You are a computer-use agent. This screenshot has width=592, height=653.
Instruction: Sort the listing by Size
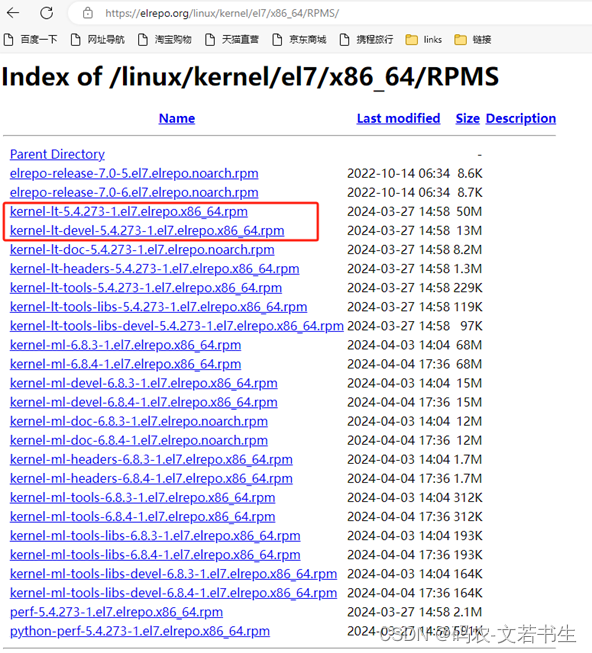click(x=468, y=118)
